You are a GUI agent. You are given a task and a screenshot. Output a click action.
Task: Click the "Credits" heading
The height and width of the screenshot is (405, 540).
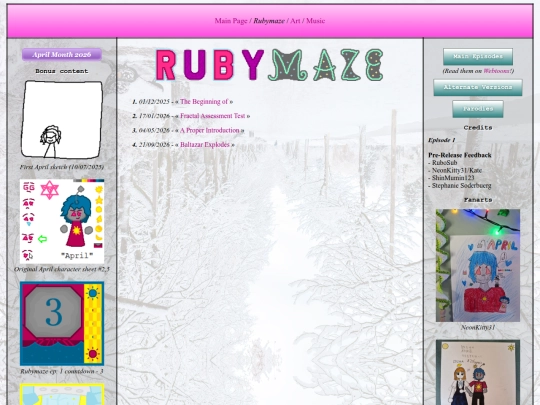pos(478,128)
